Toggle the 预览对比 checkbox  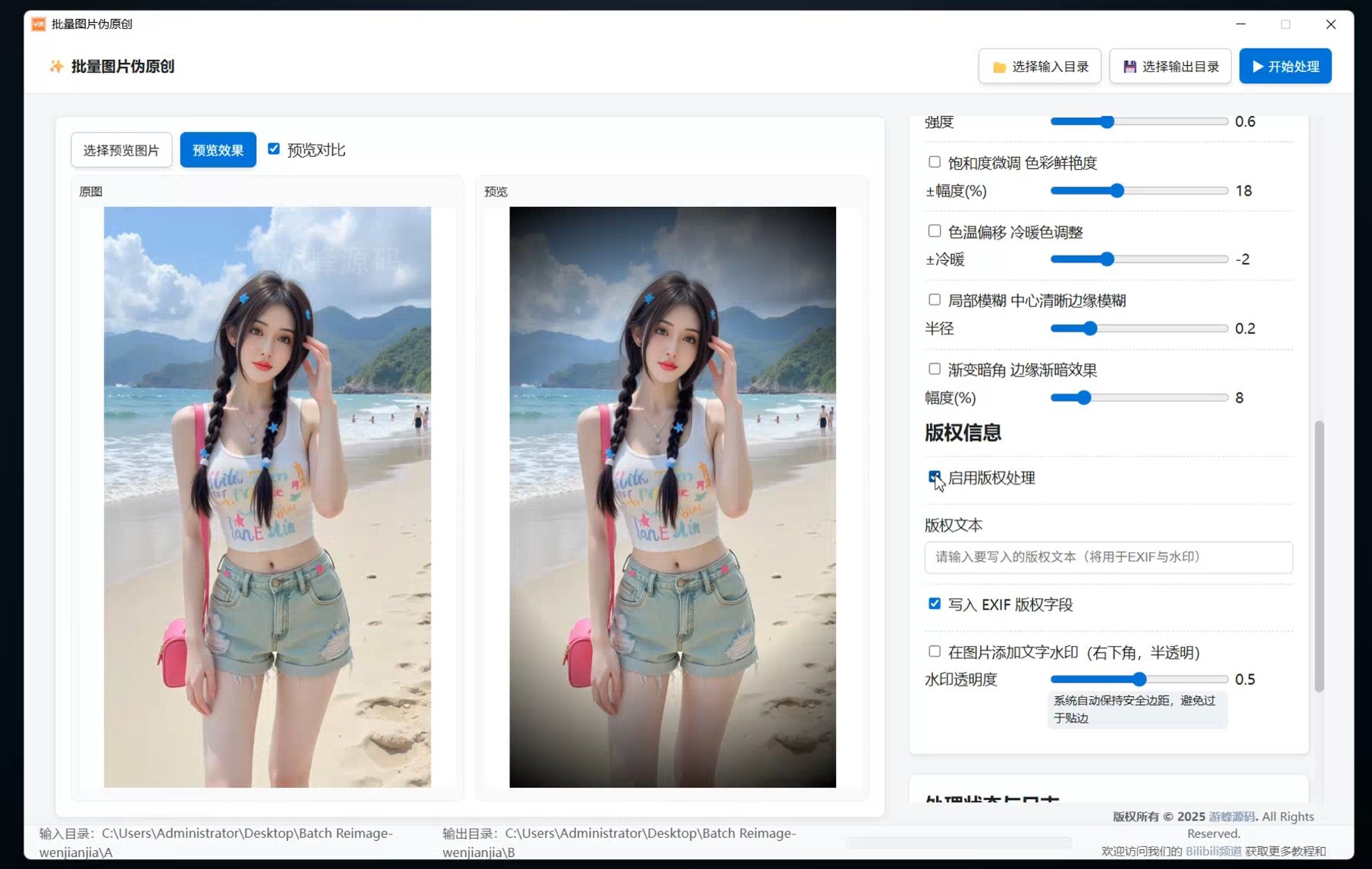274,149
